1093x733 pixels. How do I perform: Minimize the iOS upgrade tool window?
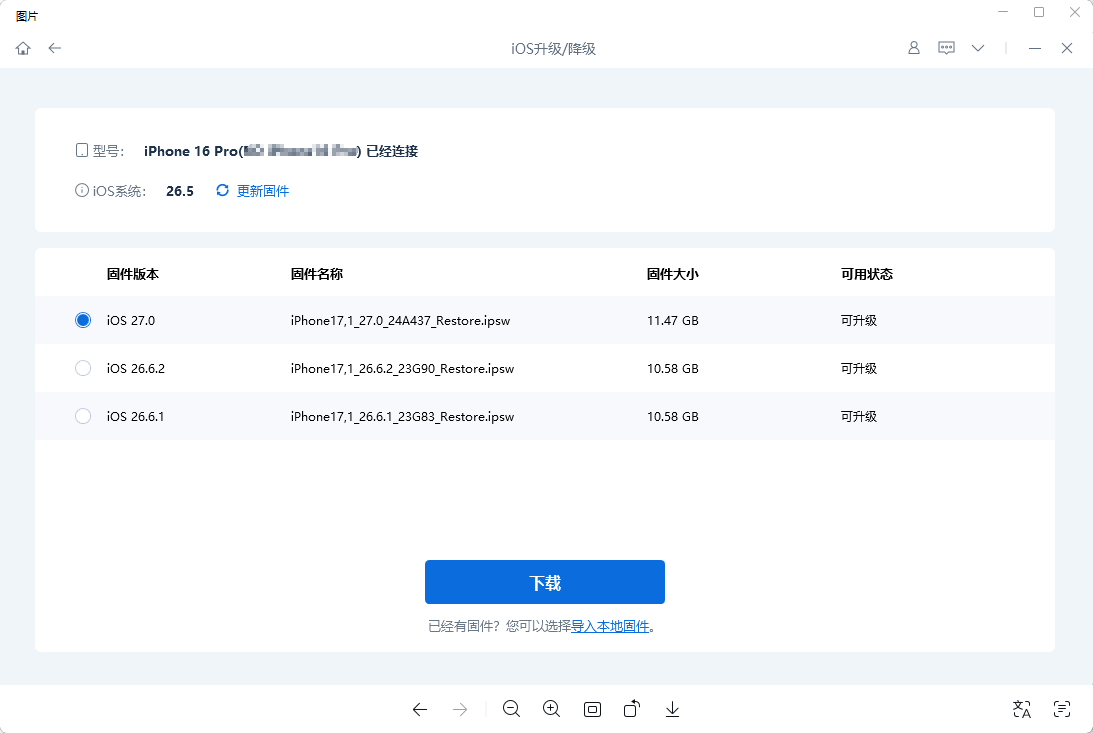tap(1034, 48)
